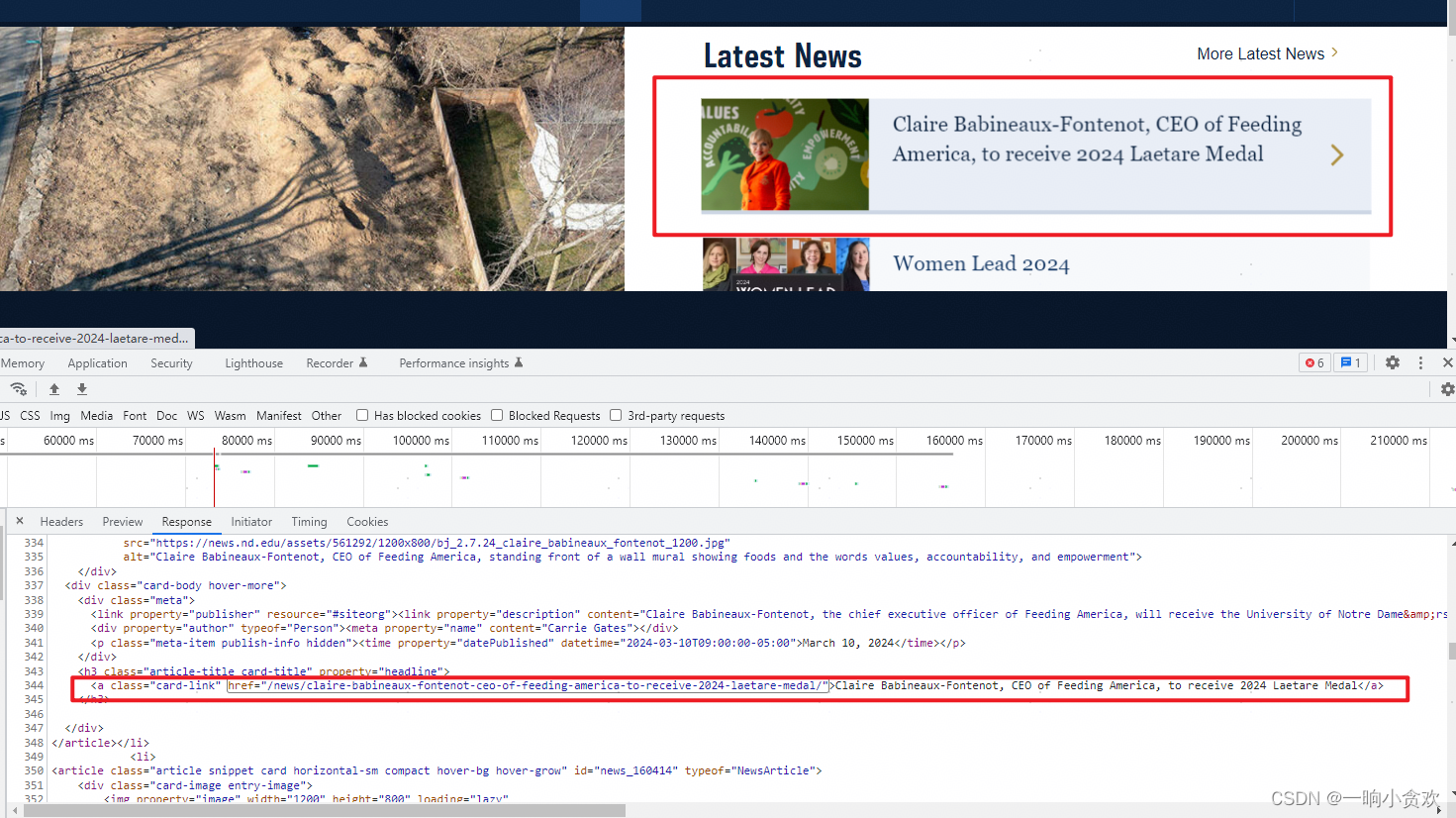Close the request details pane

pyautogui.click(x=19, y=520)
